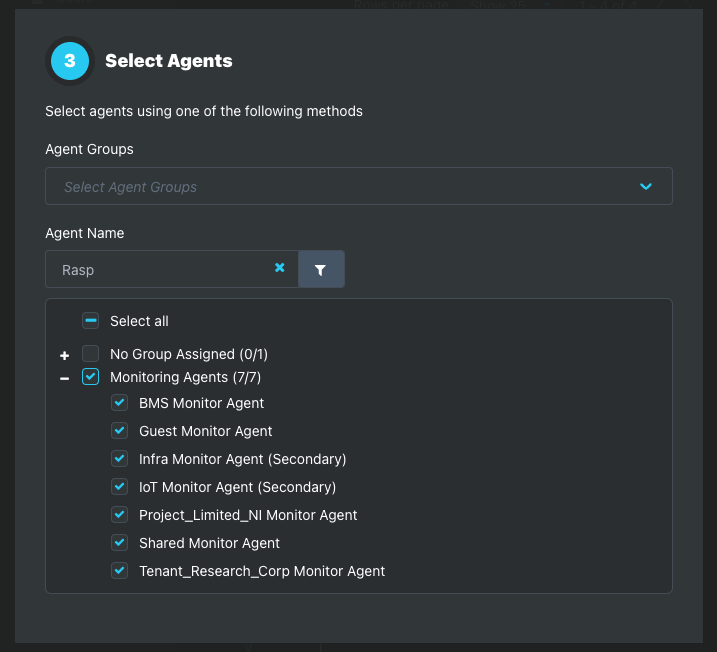Click the filter funnel icon button

[321, 269]
